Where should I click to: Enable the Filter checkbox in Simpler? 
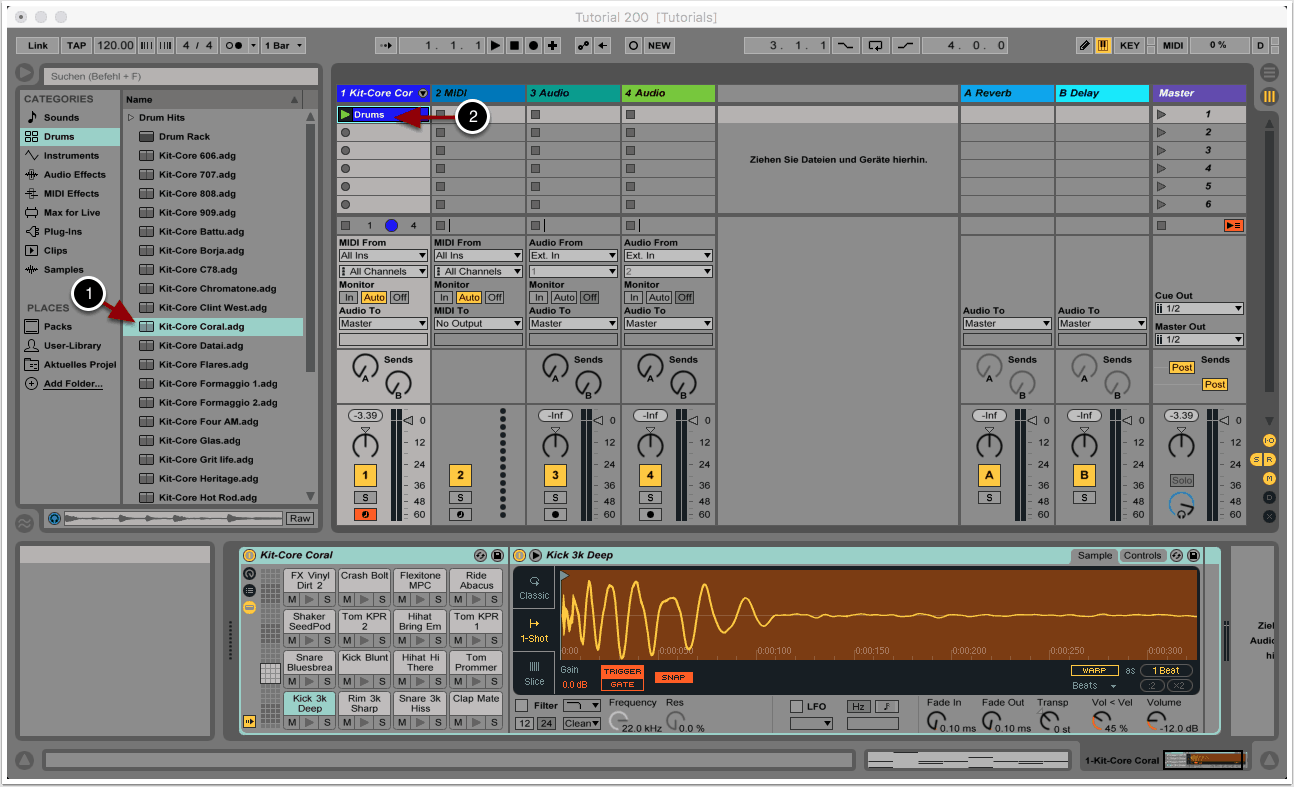(x=521, y=706)
